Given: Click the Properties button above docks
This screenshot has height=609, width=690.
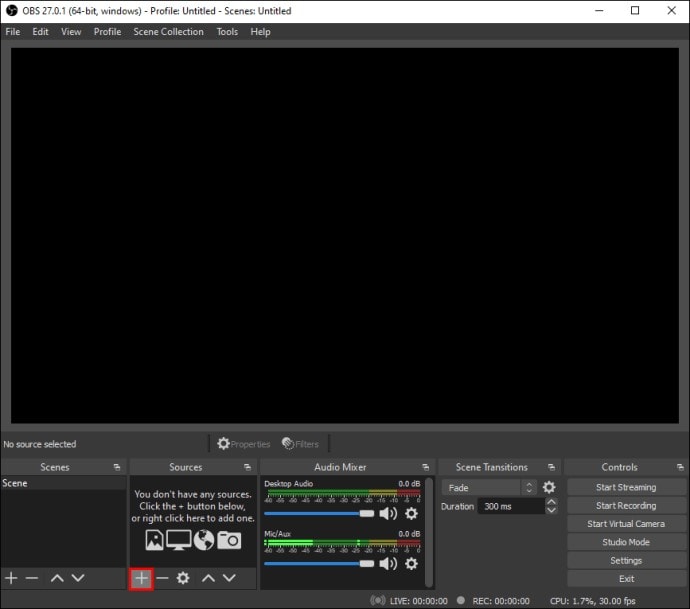Looking at the screenshot, I should 243,444.
